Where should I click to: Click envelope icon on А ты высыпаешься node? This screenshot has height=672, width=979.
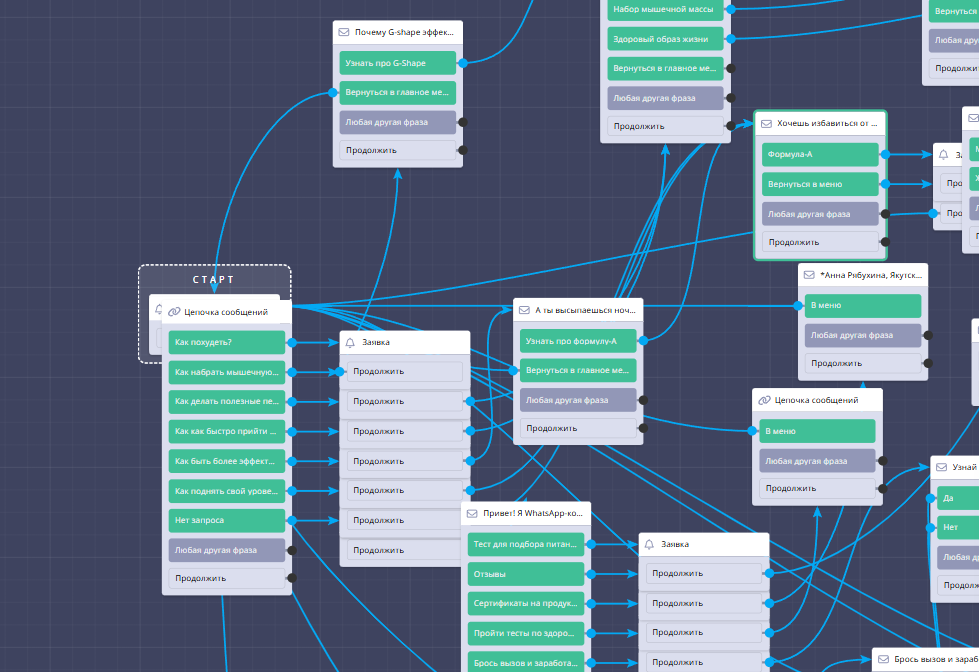pyautogui.click(x=525, y=310)
